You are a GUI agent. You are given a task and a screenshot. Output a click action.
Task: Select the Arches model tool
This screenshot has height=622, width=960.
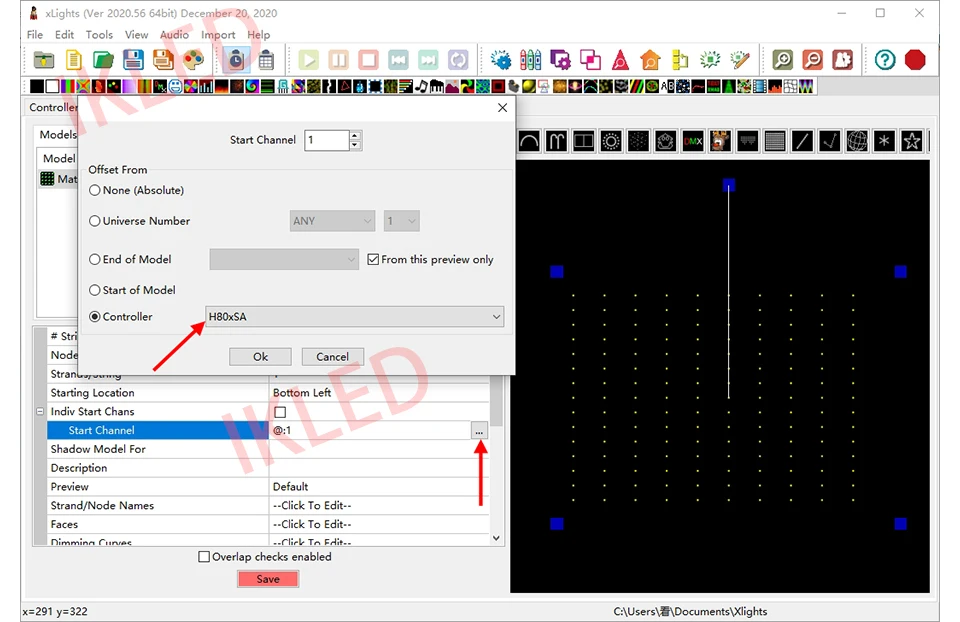click(529, 141)
